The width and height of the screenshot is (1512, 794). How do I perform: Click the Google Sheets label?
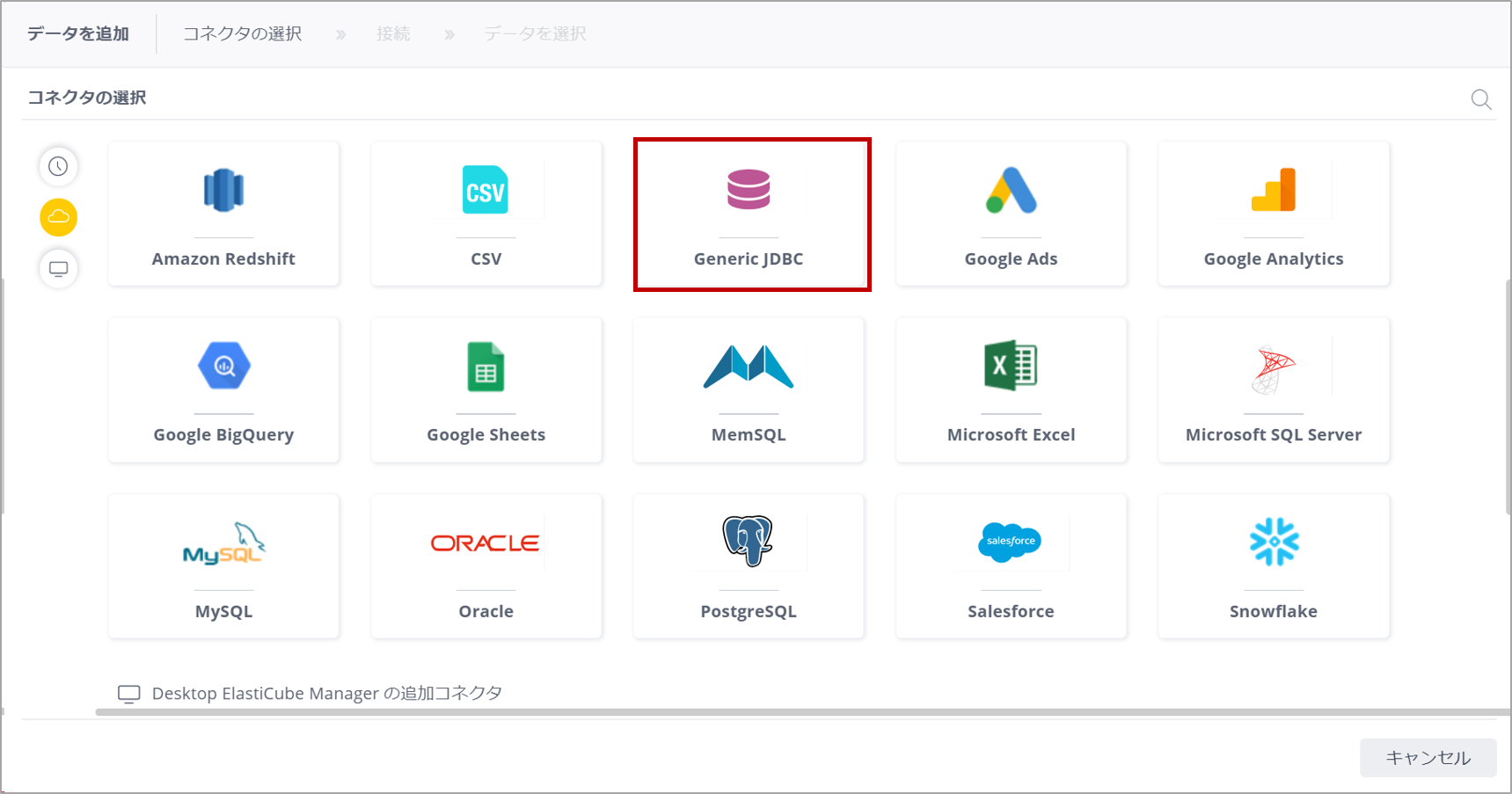tap(486, 434)
